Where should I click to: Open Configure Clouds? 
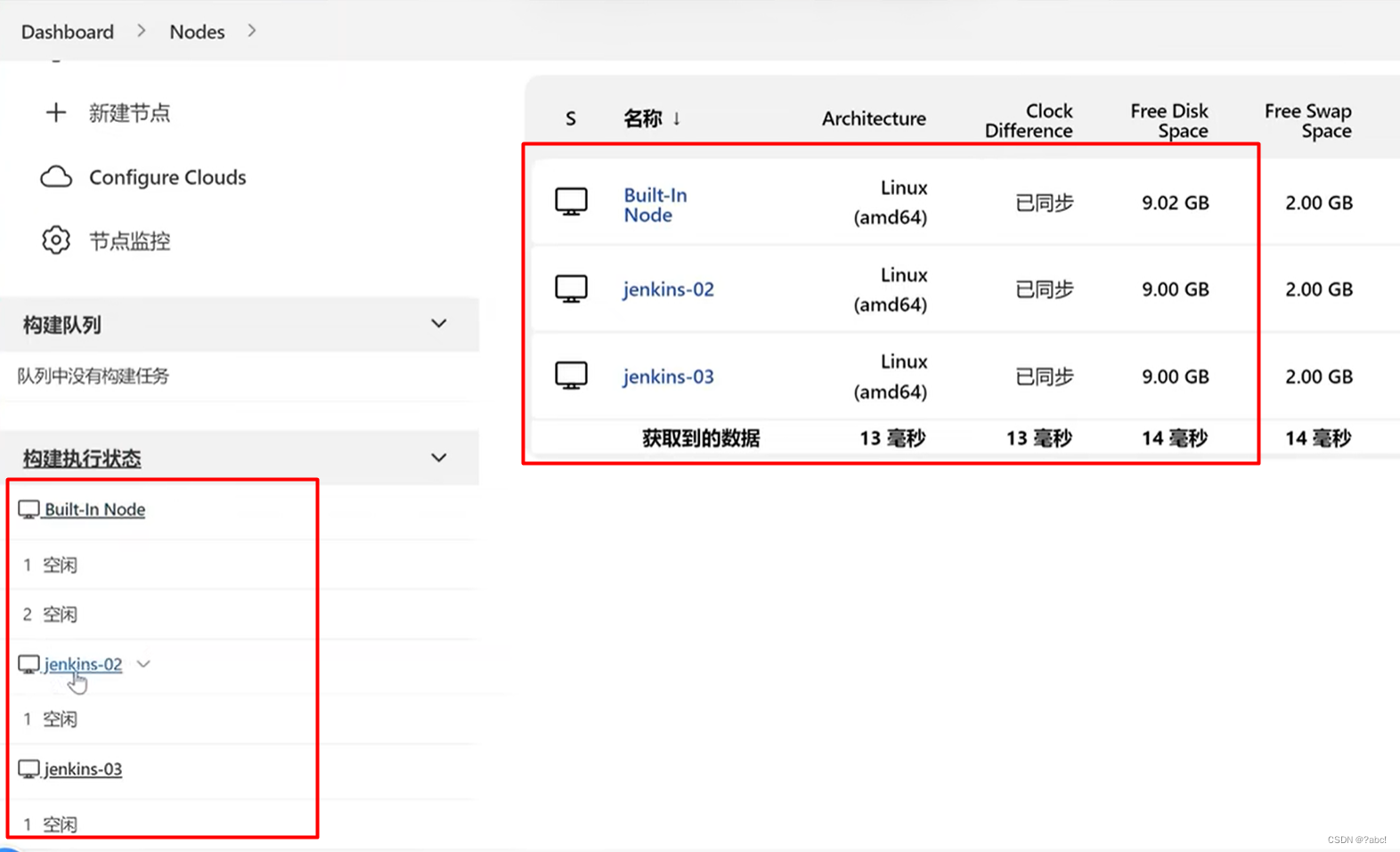[x=167, y=177]
